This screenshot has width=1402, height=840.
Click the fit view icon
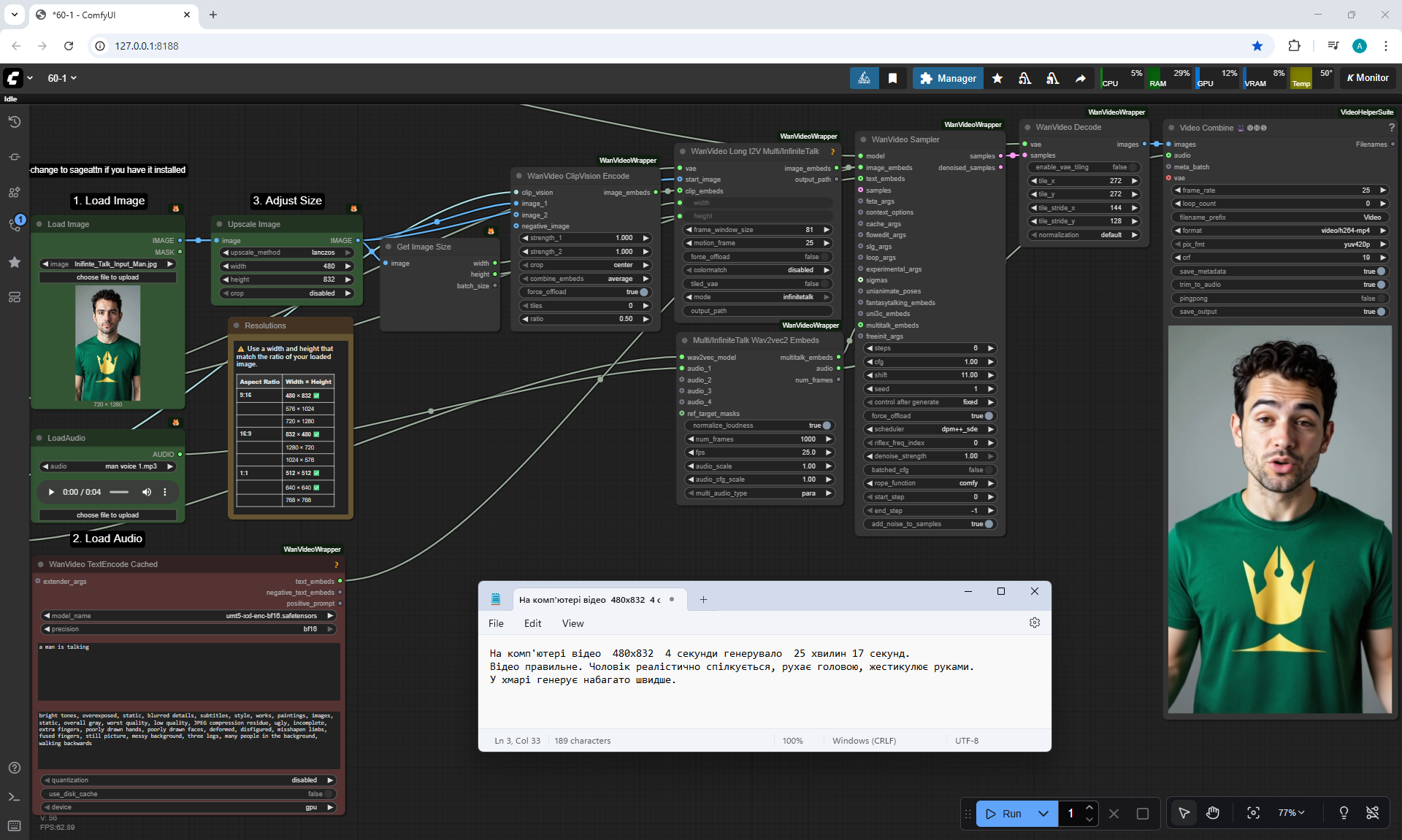coord(1253,813)
